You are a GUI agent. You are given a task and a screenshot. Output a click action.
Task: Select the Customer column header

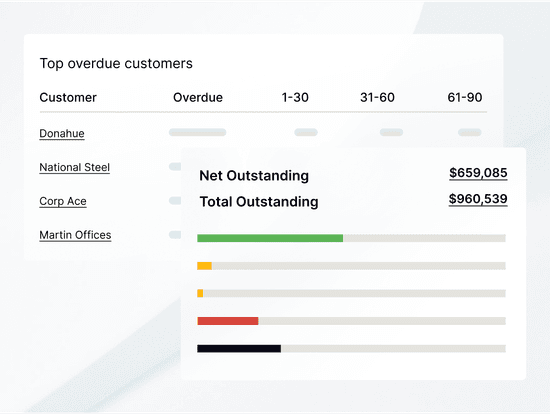[68, 97]
